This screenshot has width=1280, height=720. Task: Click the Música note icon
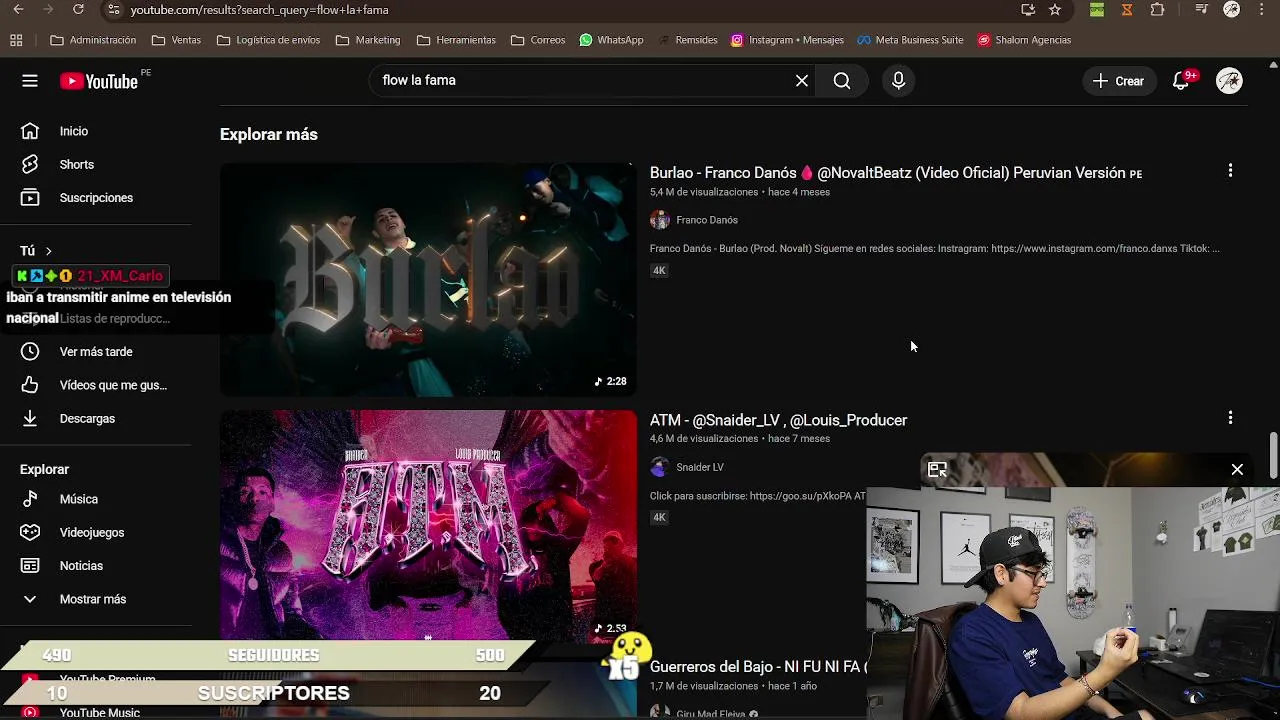coord(30,499)
